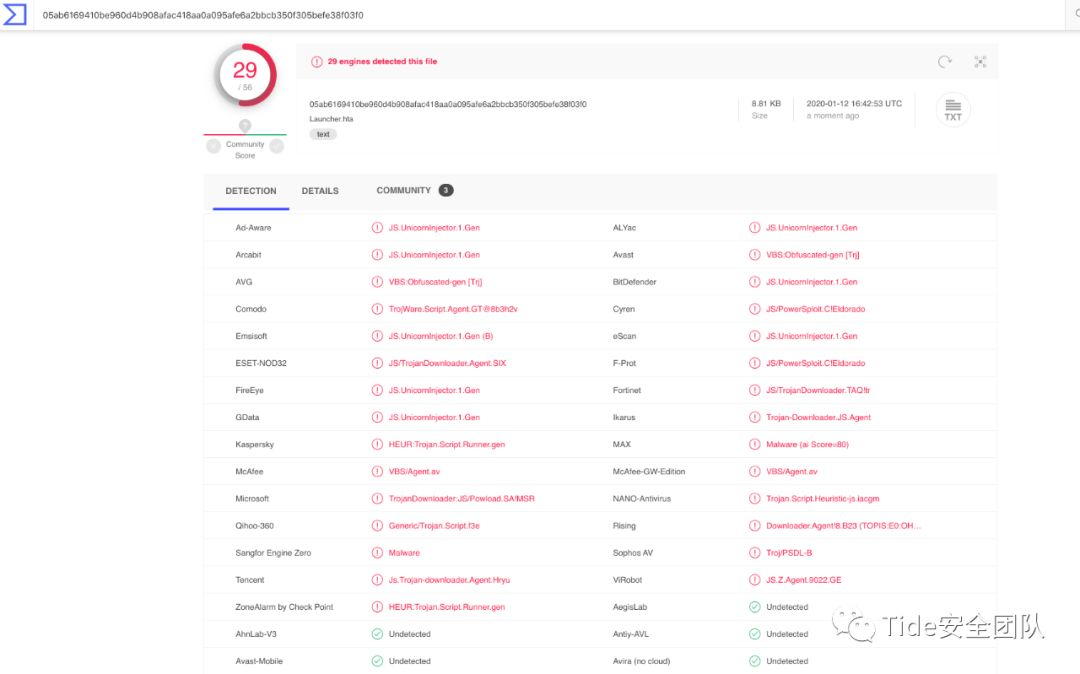Click the 'text' tag chip
The image size is (1080, 674).
[x=323, y=134]
